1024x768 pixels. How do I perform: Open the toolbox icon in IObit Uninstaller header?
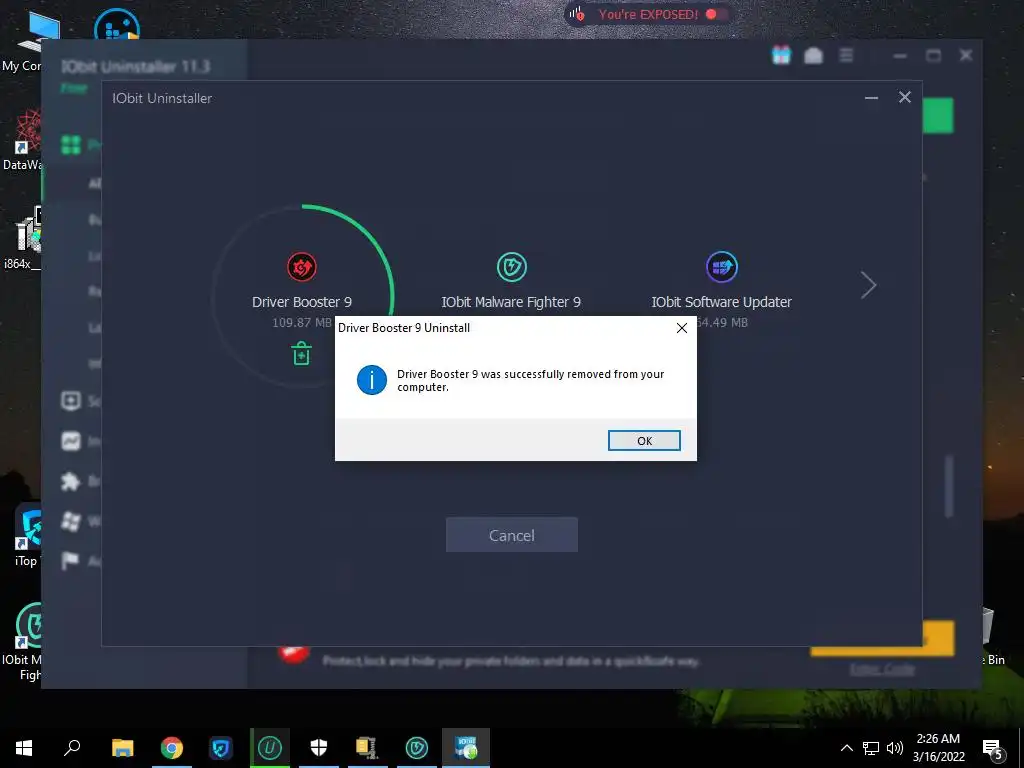click(813, 56)
